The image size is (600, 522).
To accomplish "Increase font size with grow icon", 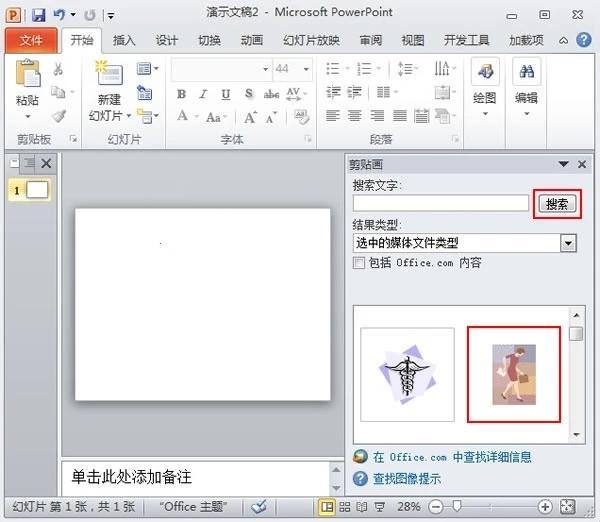I will click(x=250, y=117).
